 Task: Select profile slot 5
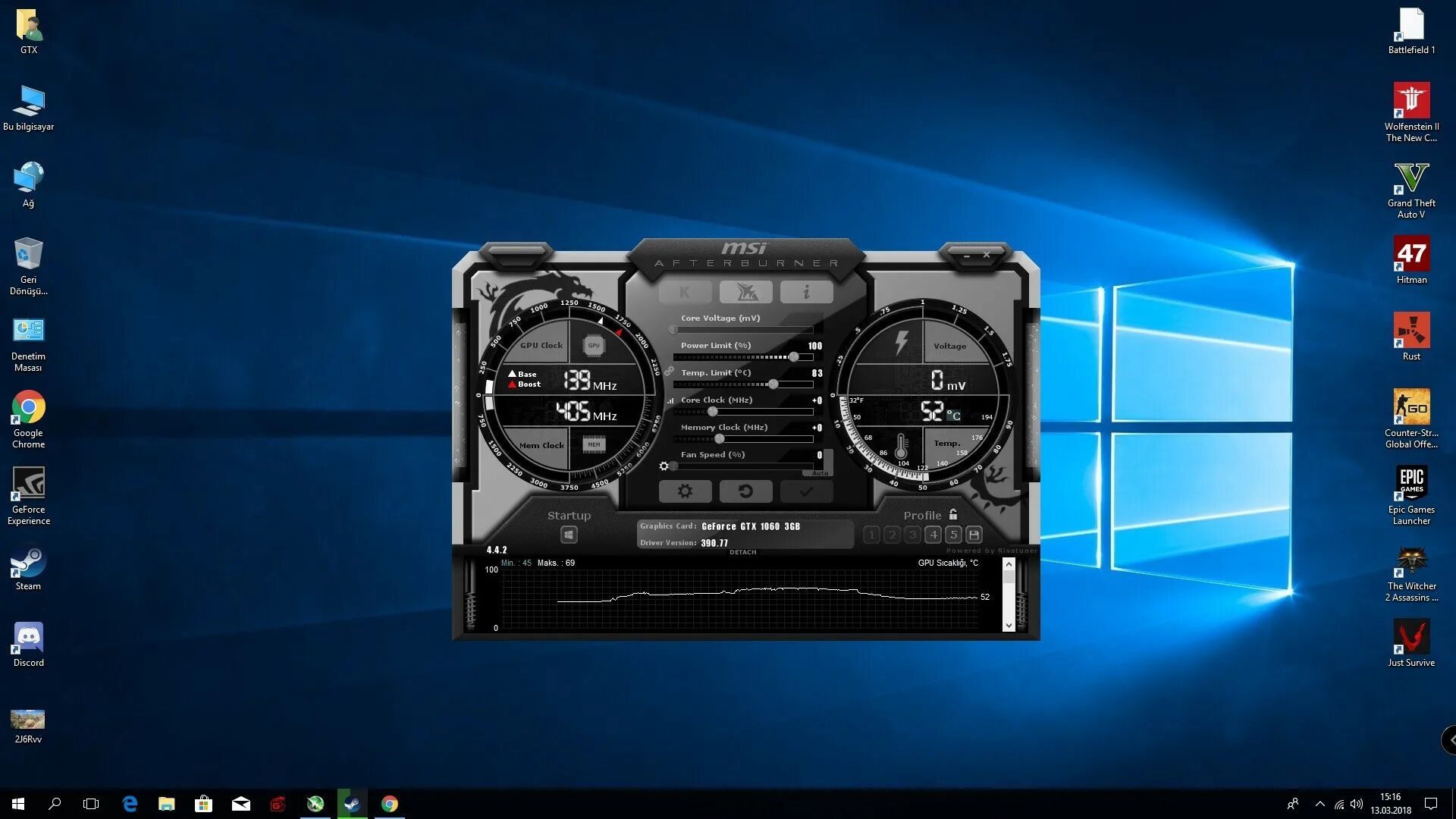click(954, 535)
